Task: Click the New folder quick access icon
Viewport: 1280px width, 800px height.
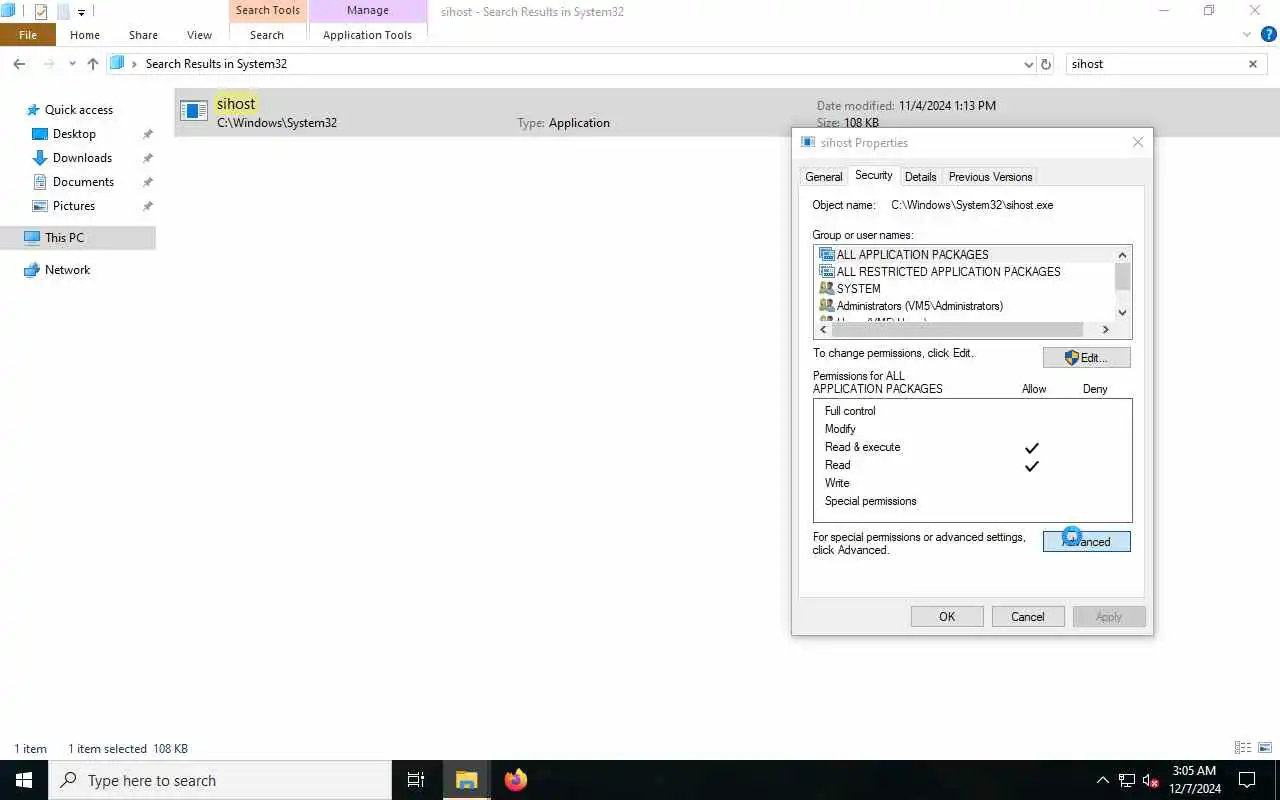Action: click(x=63, y=12)
